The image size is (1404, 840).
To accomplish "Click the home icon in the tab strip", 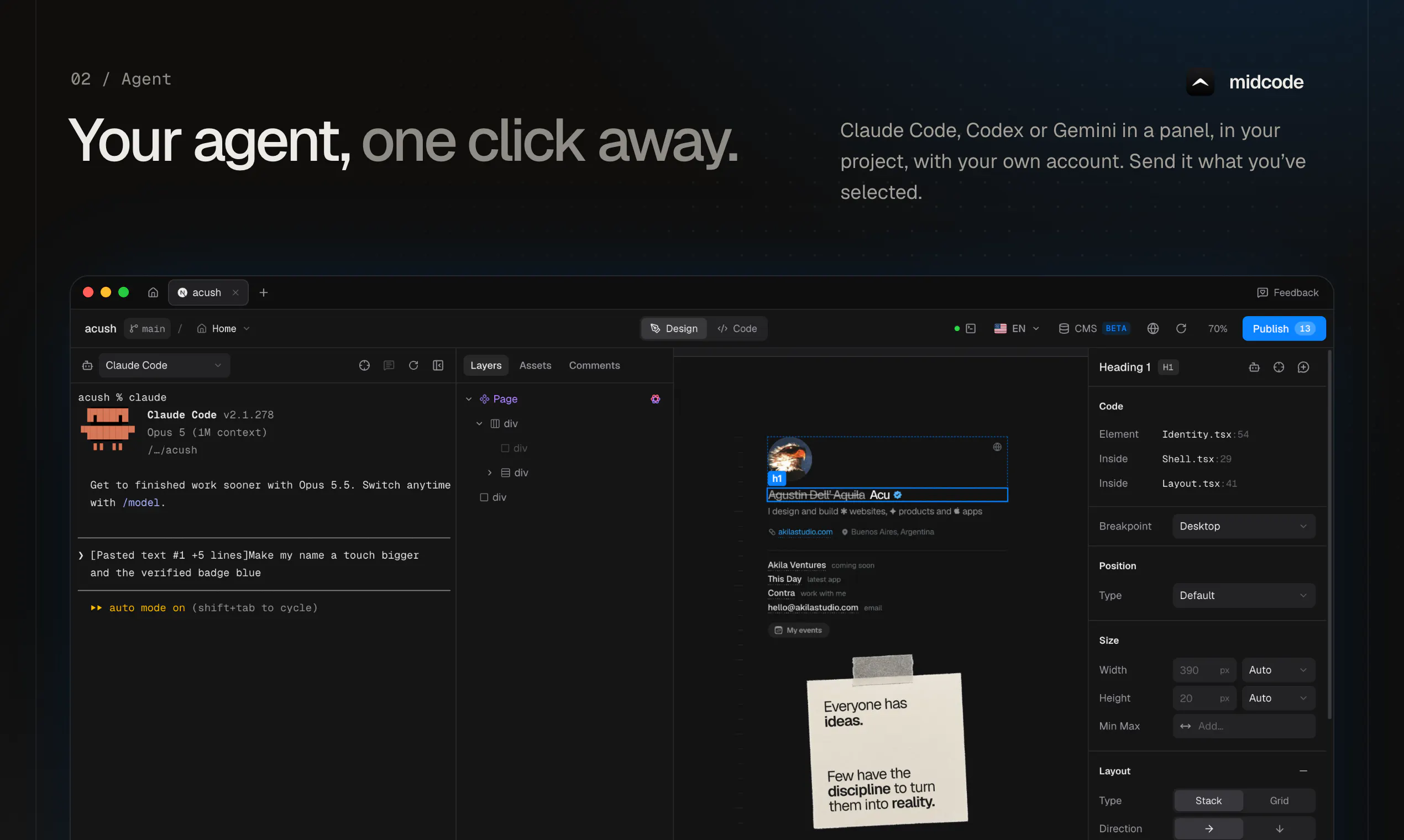I will click(153, 293).
